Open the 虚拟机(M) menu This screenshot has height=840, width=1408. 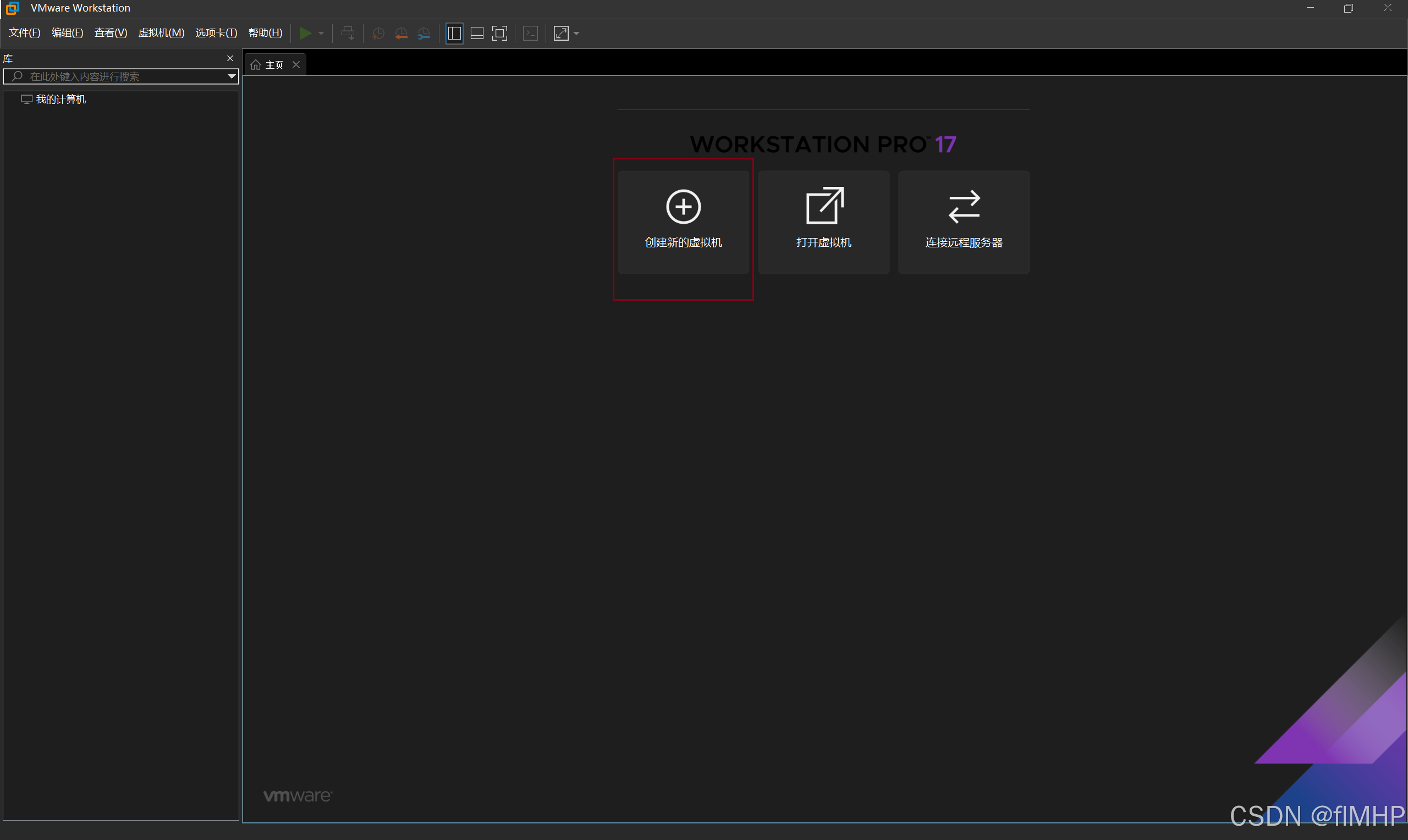161,33
